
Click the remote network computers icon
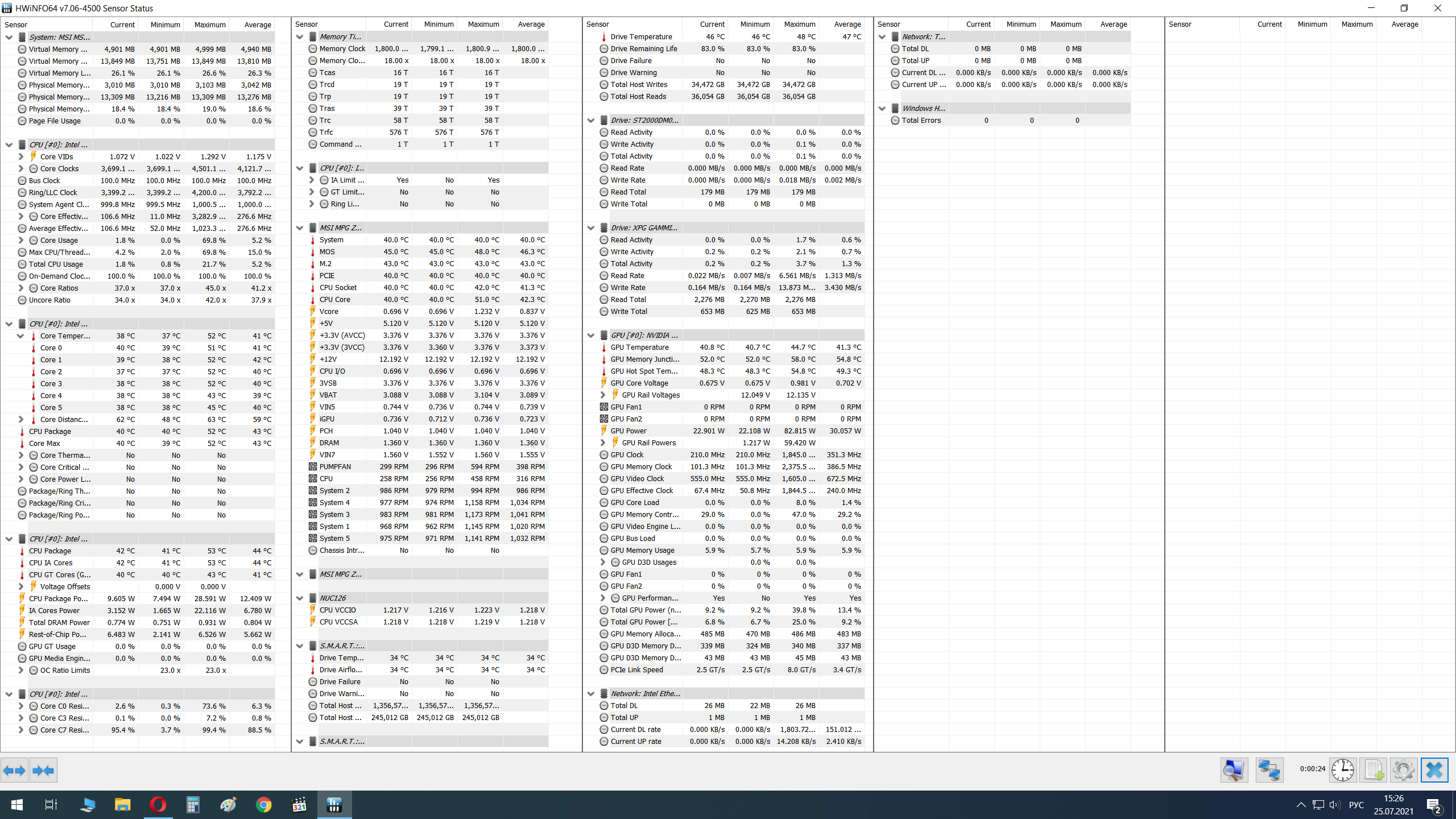click(x=1269, y=770)
